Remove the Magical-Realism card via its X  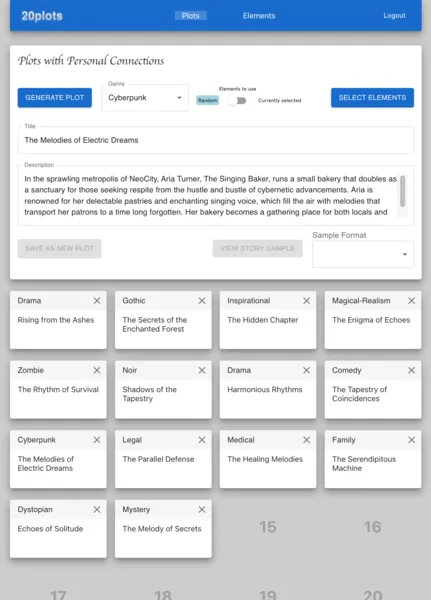(x=411, y=301)
